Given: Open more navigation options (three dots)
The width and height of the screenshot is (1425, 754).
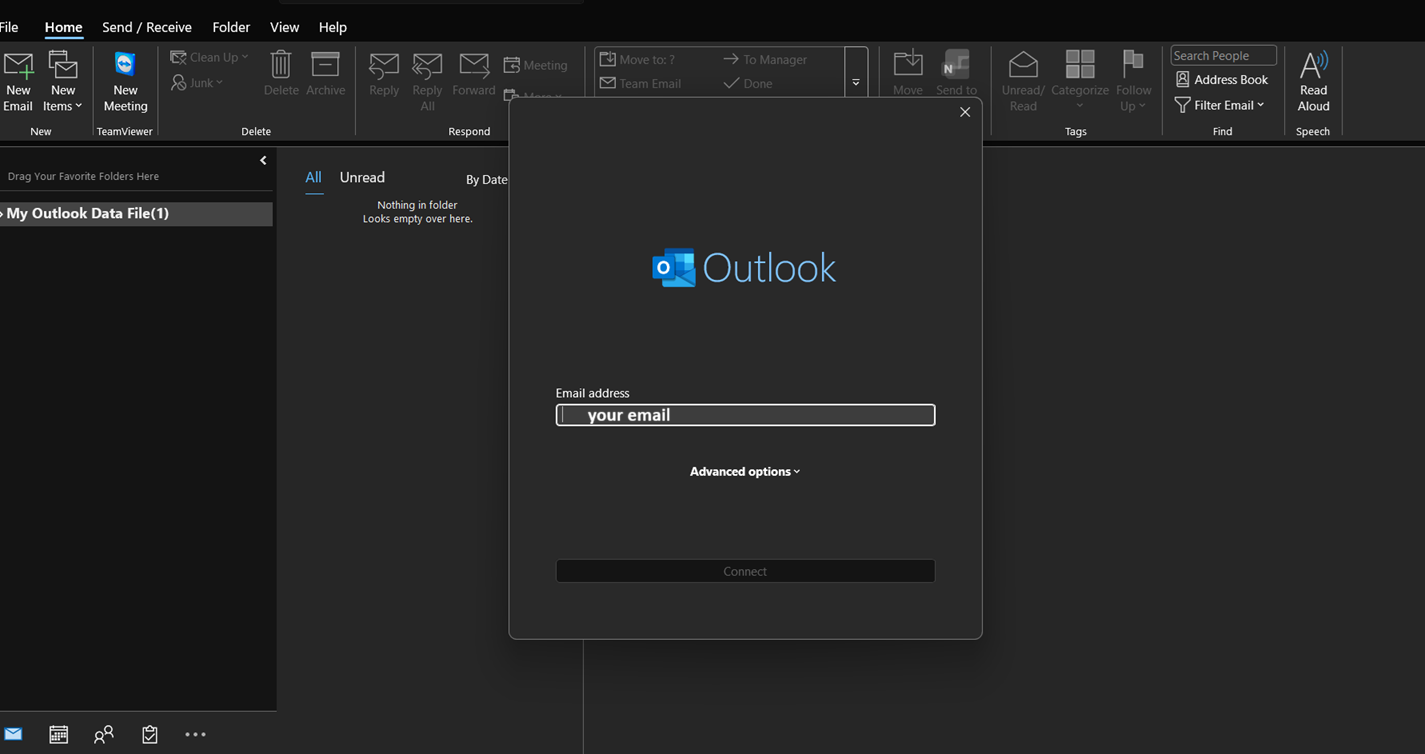Looking at the screenshot, I should tap(195, 735).
